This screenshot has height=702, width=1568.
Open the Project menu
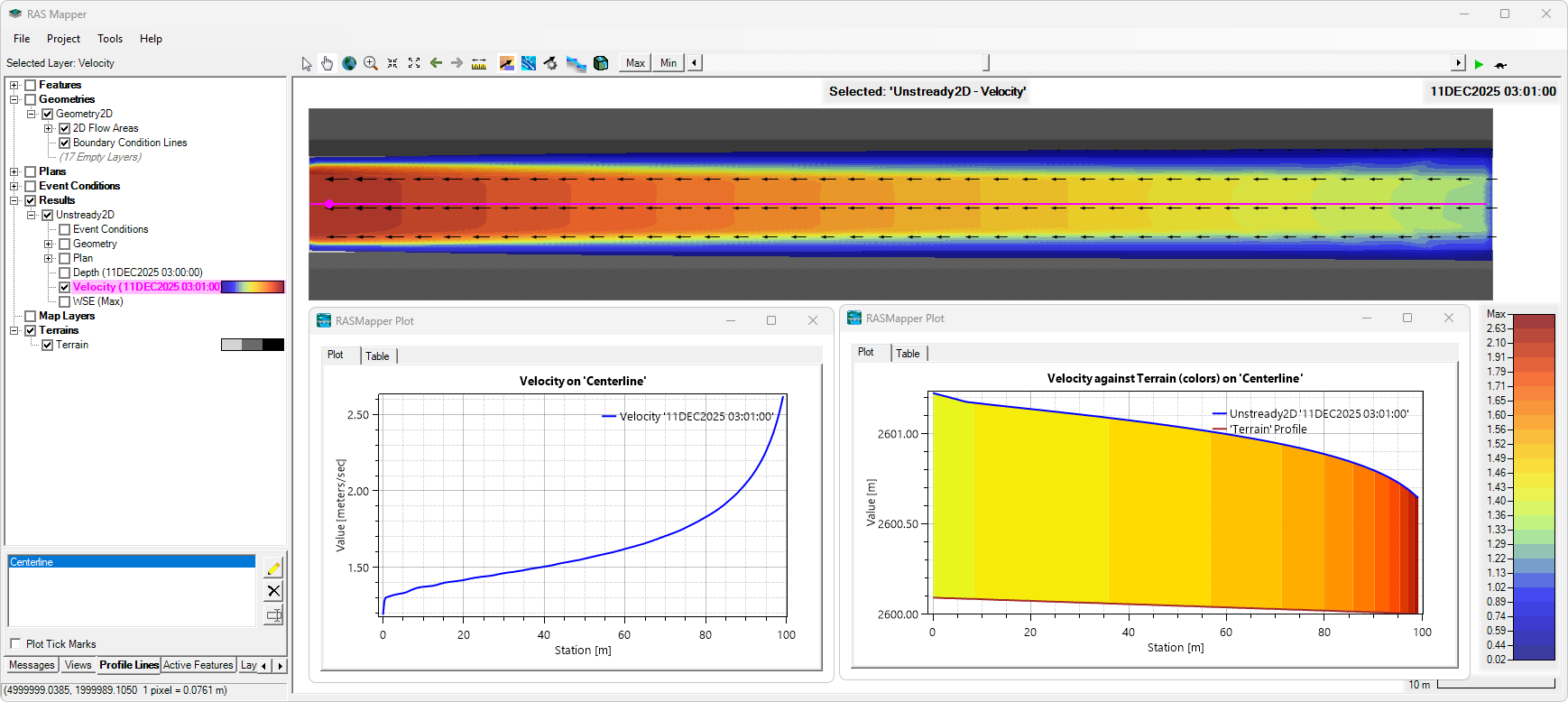click(63, 39)
